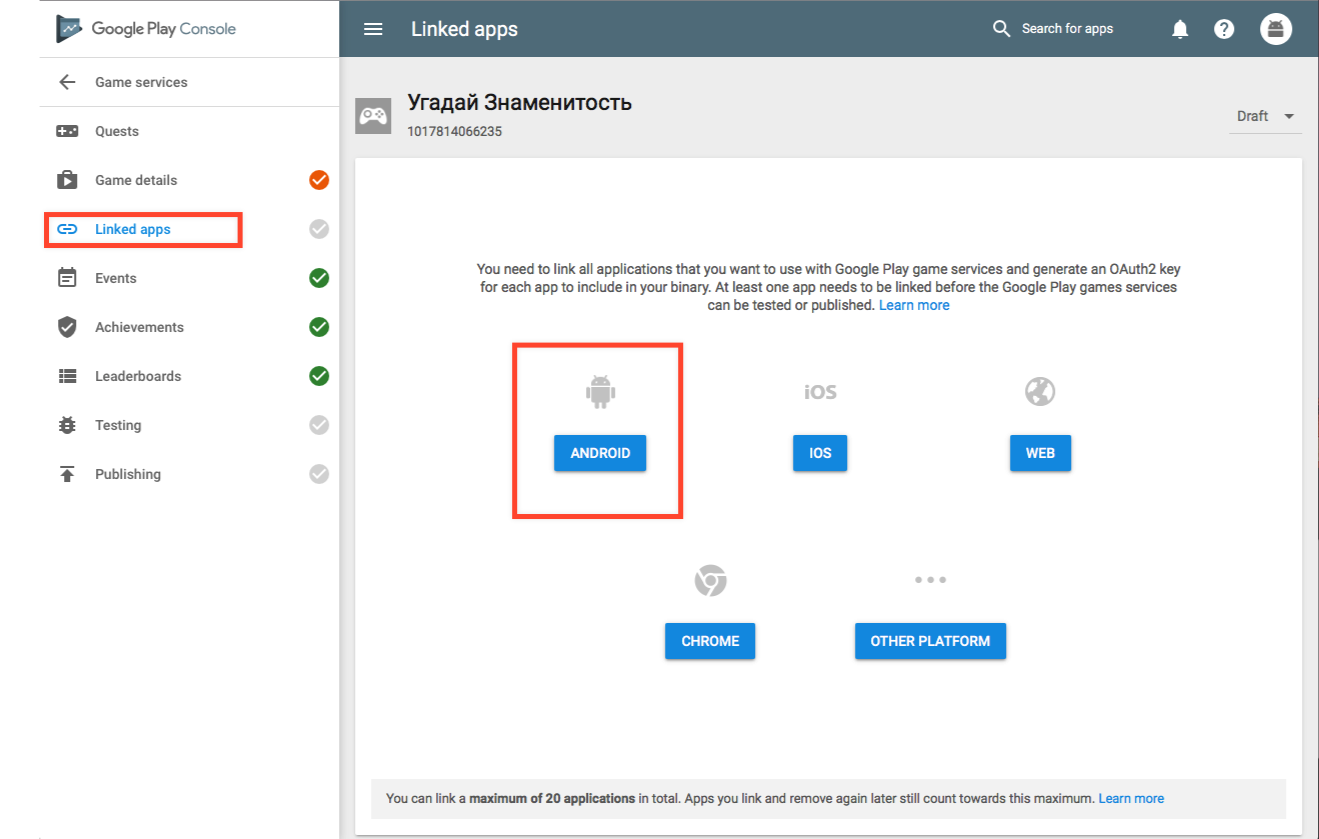
Task: Focus the Search for apps field
Action: [x=1068, y=29]
